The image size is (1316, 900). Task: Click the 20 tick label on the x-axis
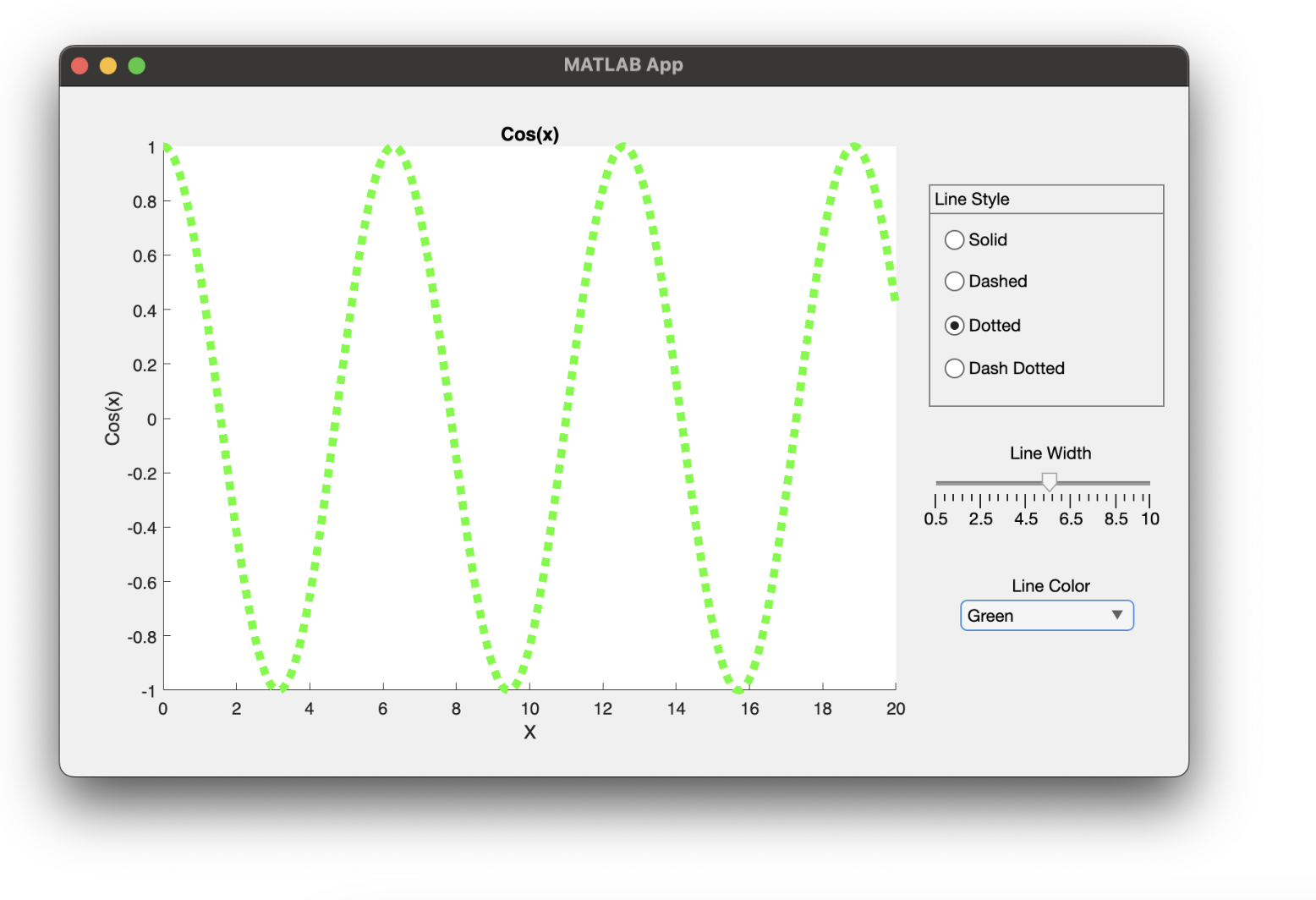(895, 709)
